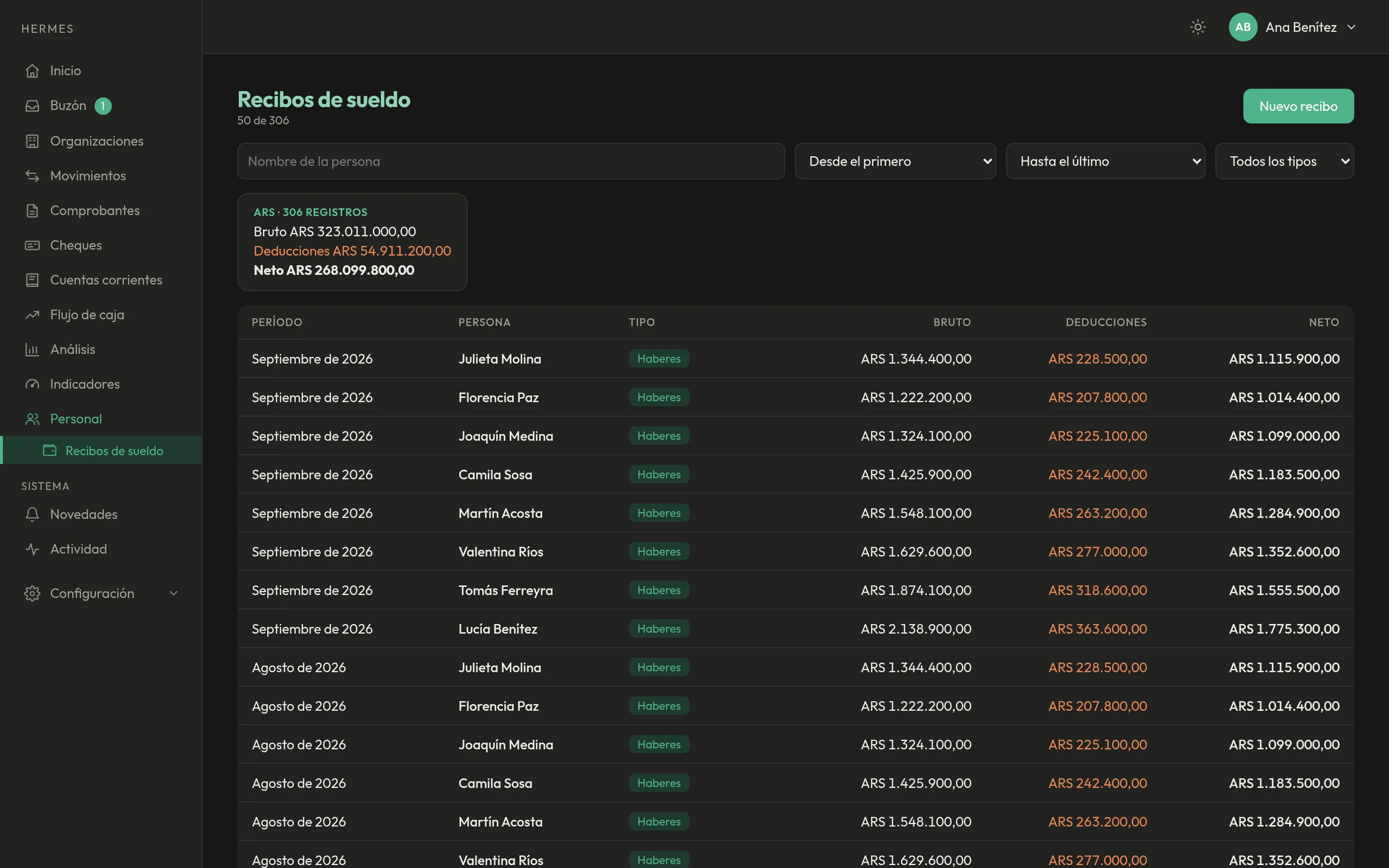Open the Hasta el último dropdown
The width and height of the screenshot is (1389, 868).
(1105, 162)
